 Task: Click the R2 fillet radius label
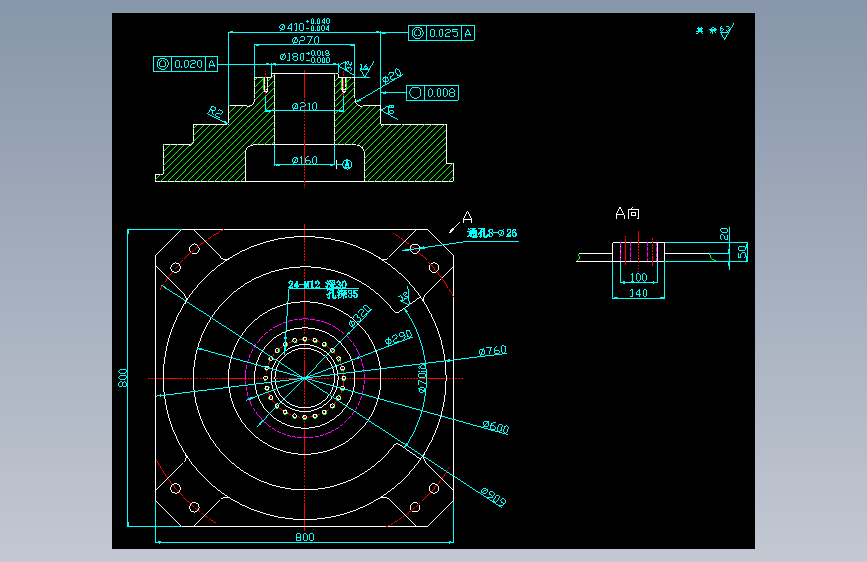216,113
